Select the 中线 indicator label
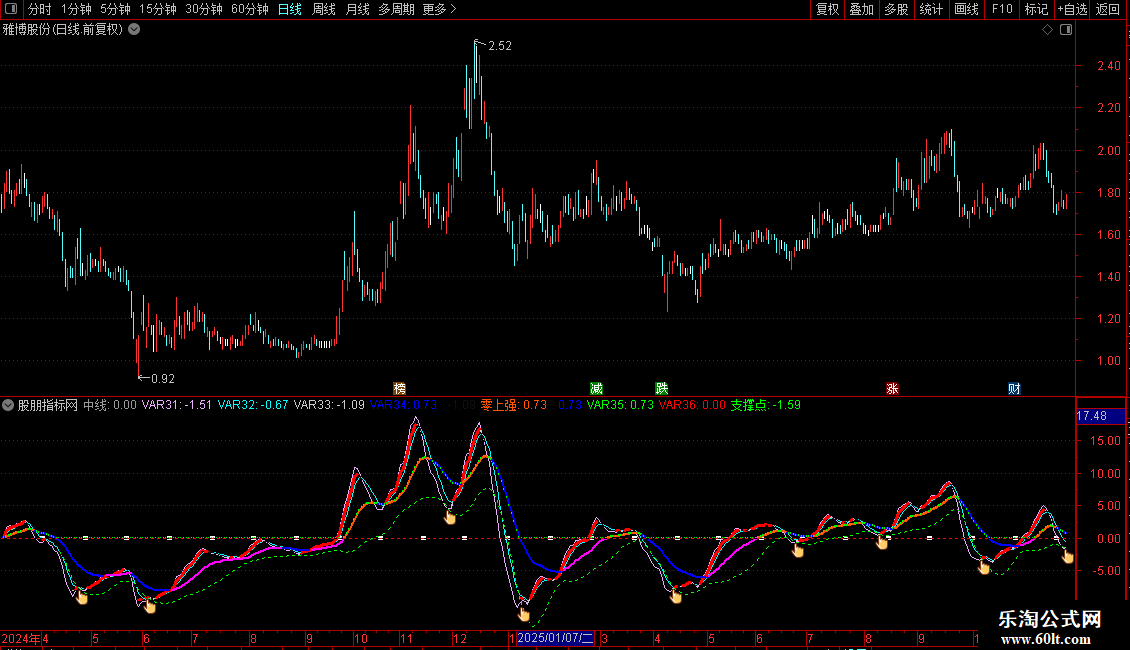 [x=110, y=405]
